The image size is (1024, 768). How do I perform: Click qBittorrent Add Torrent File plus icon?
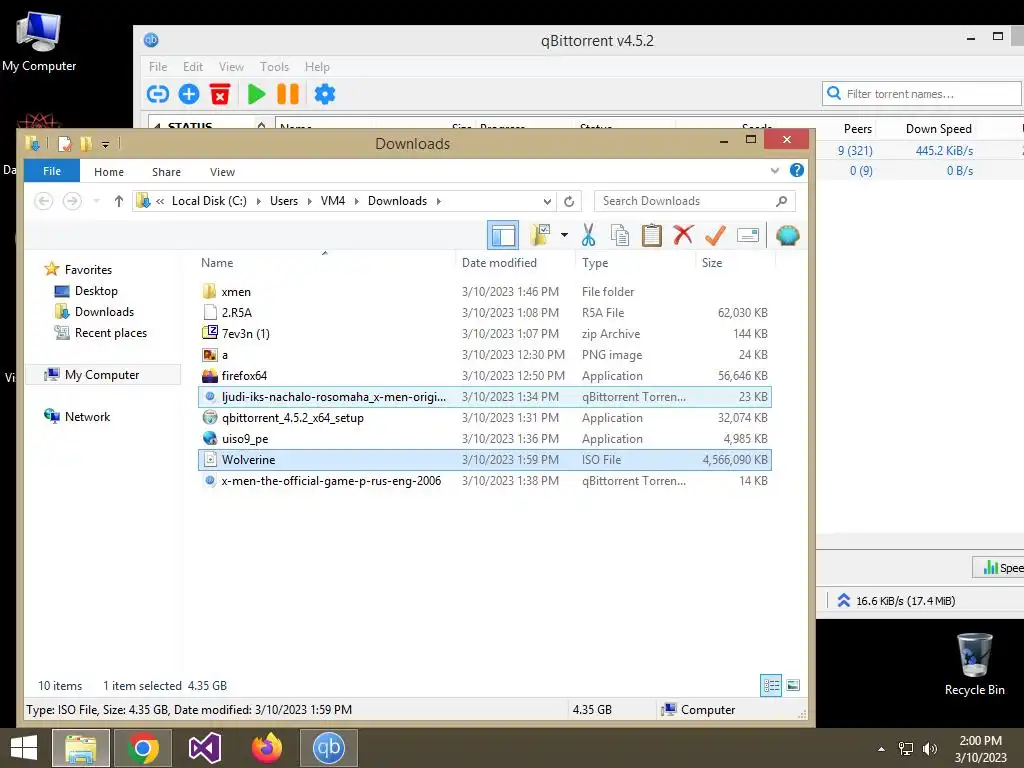point(189,94)
